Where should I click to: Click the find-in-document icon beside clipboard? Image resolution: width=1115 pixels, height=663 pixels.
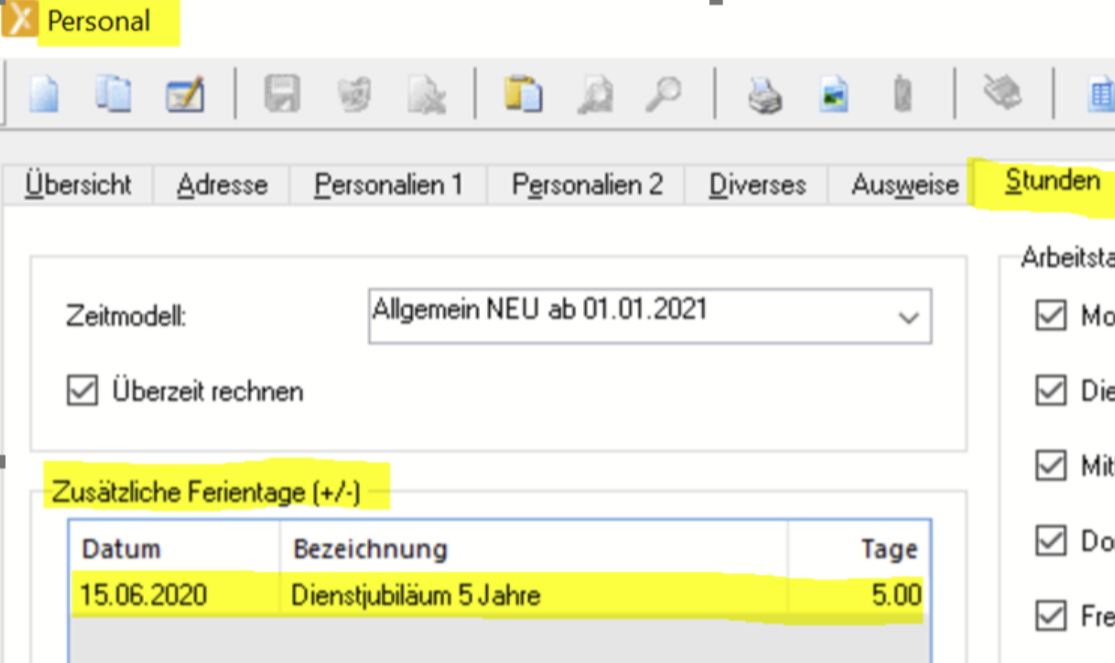[594, 94]
